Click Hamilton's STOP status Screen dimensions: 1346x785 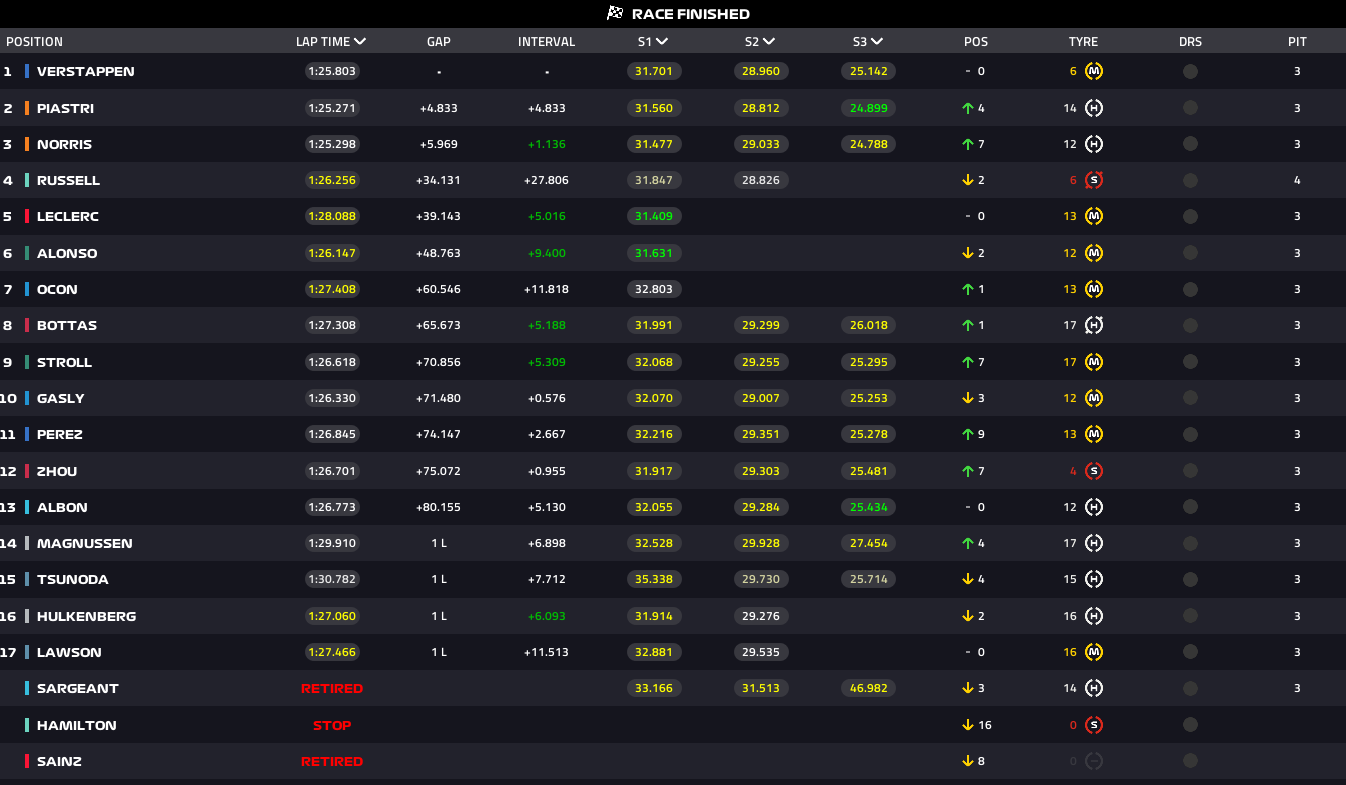point(332,725)
